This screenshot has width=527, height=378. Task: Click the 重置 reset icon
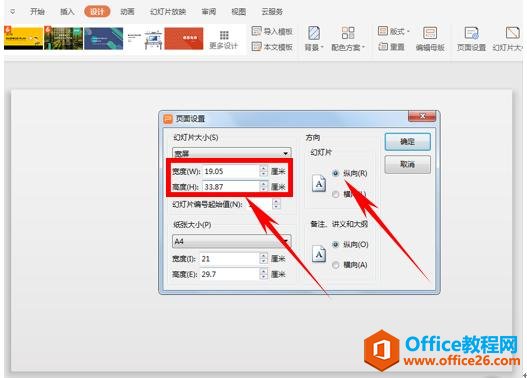pos(383,46)
